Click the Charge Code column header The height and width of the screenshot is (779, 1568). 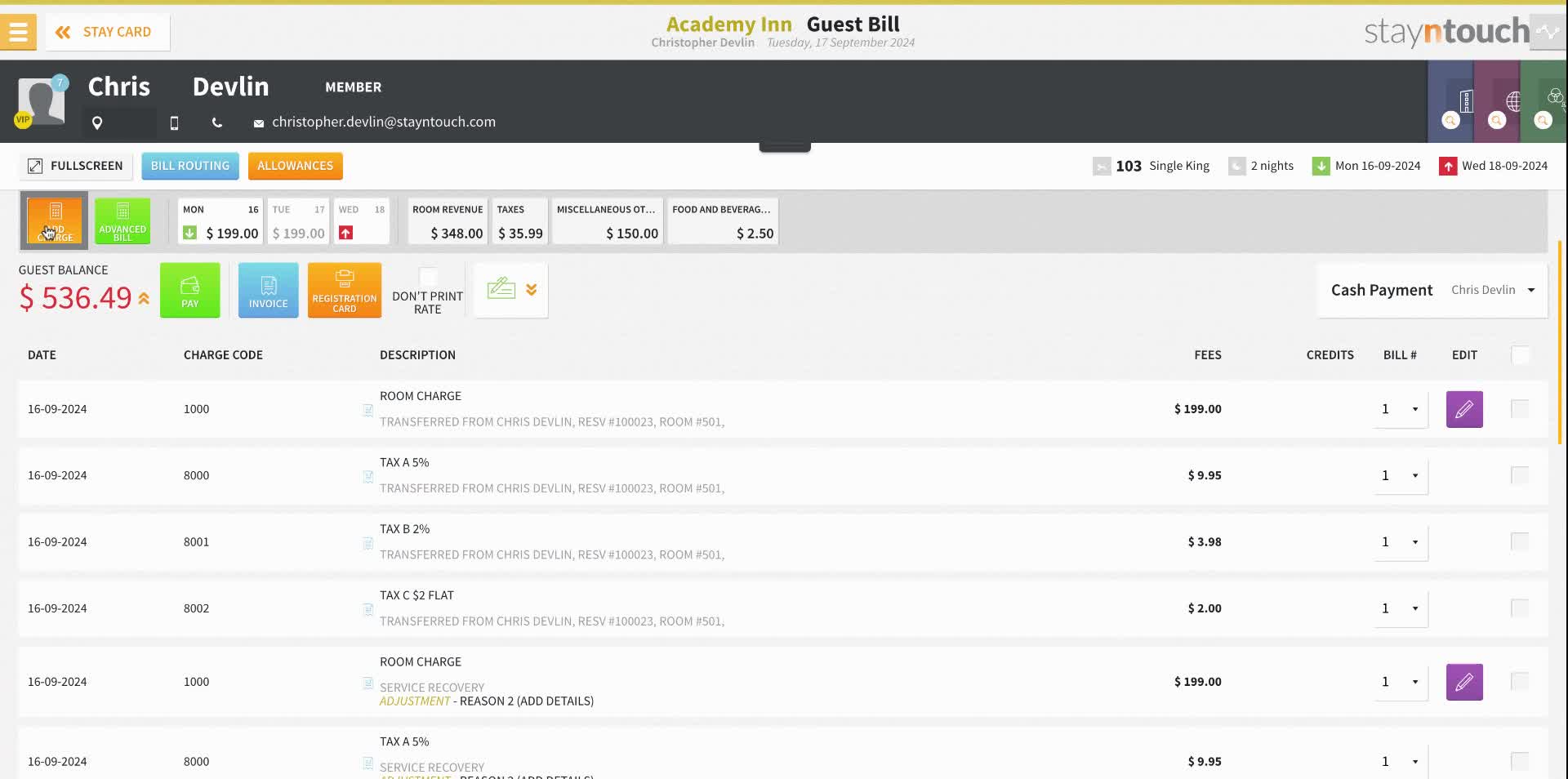click(223, 355)
